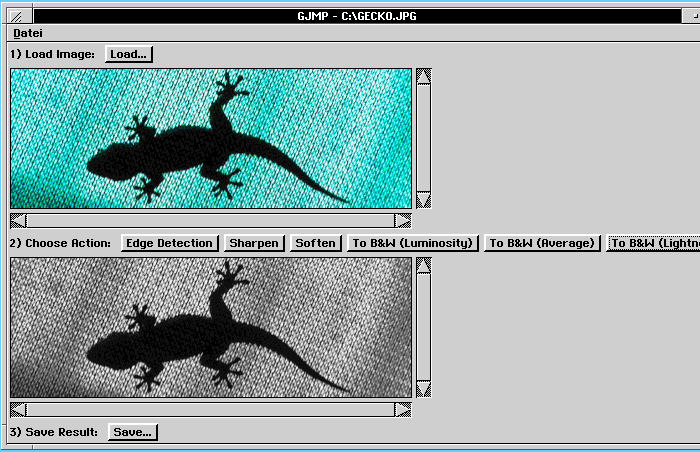Apply the Sharpen action

pos(253,243)
